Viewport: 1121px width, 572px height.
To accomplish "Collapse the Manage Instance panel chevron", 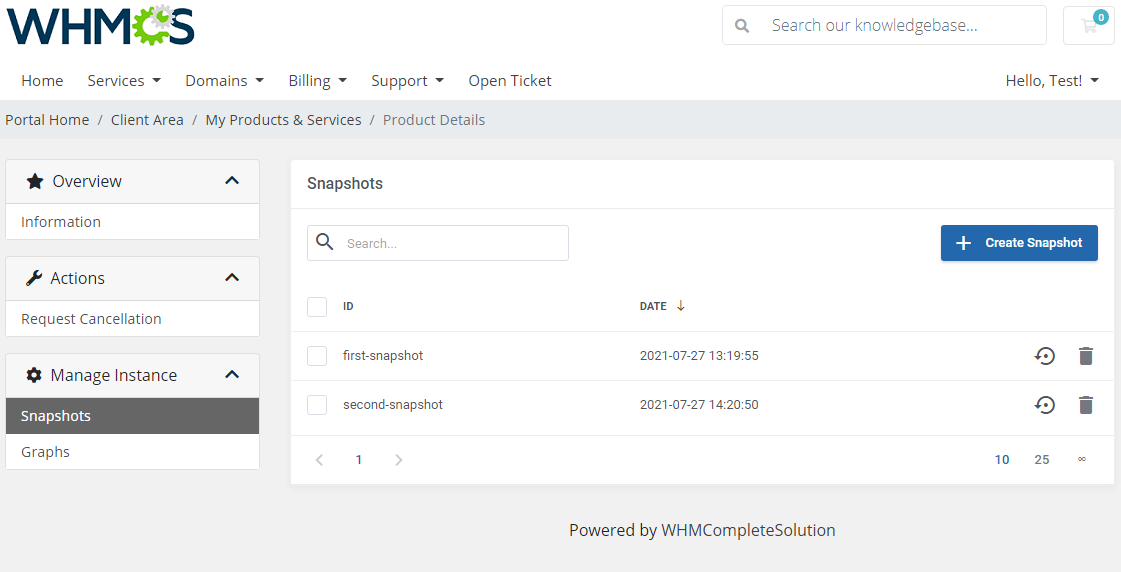I will pos(232,375).
